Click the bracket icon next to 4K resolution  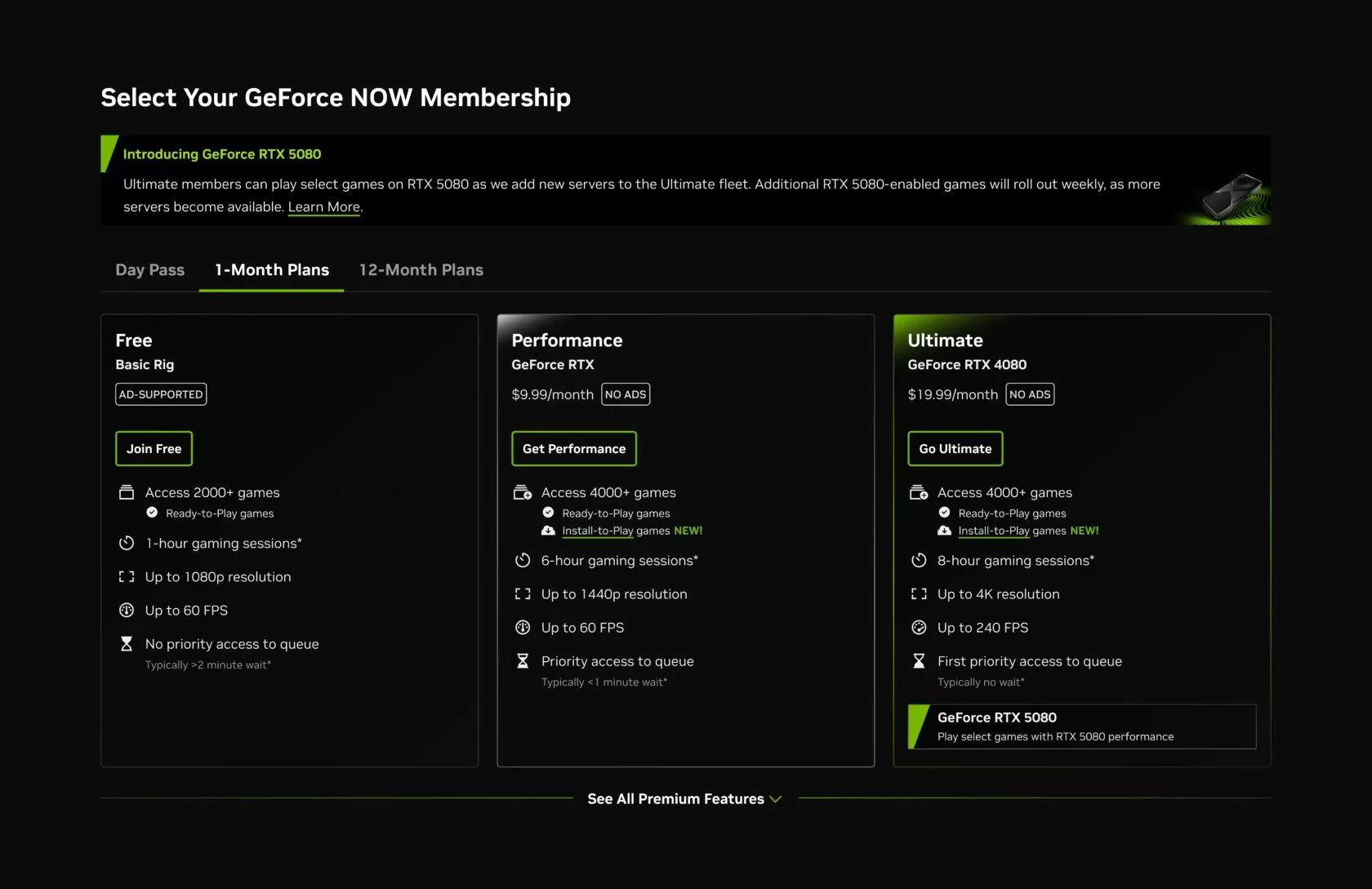point(919,593)
